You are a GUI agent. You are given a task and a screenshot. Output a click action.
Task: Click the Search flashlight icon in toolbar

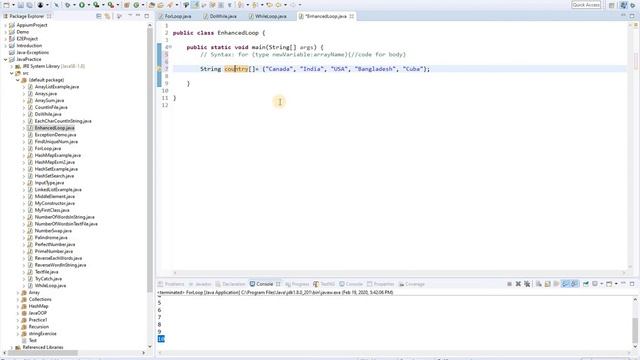pyautogui.click(x=170, y=5)
